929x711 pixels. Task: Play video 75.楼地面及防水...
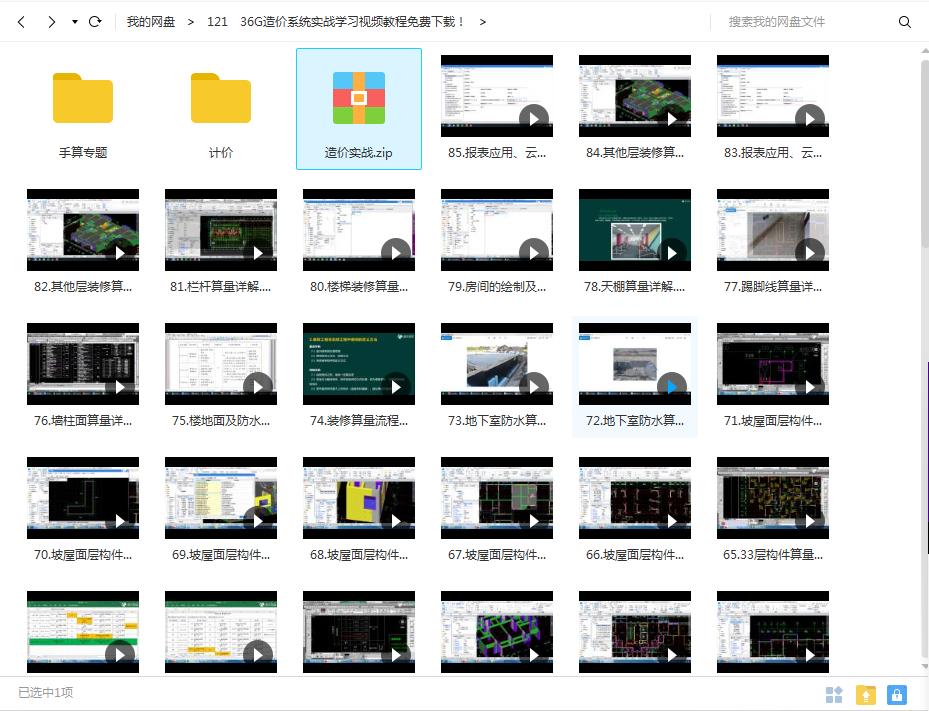258,387
